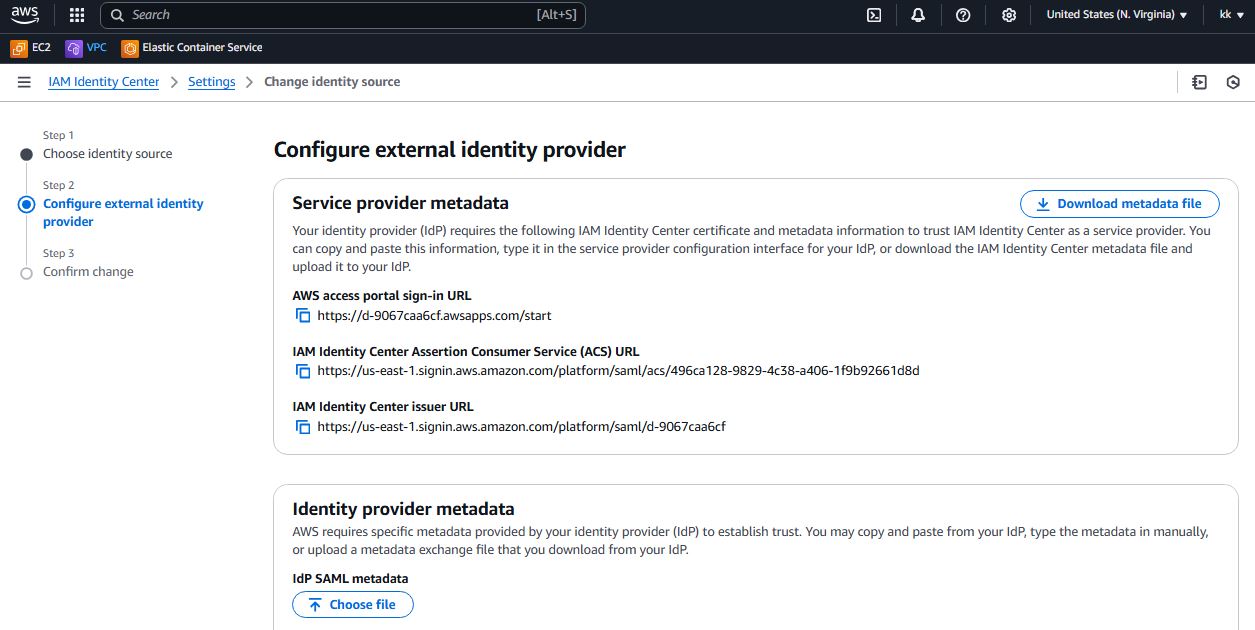Open the Elastic Container Service shortcut

(192, 48)
